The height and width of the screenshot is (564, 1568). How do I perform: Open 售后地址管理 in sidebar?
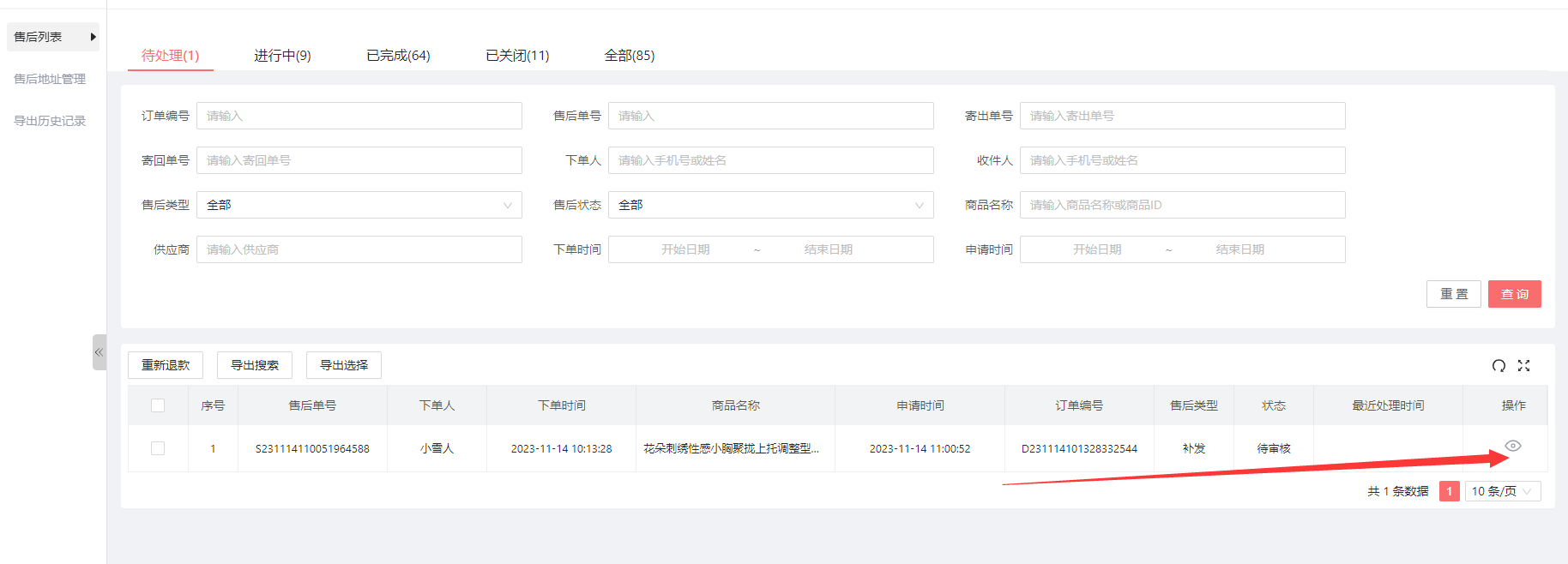click(x=50, y=79)
